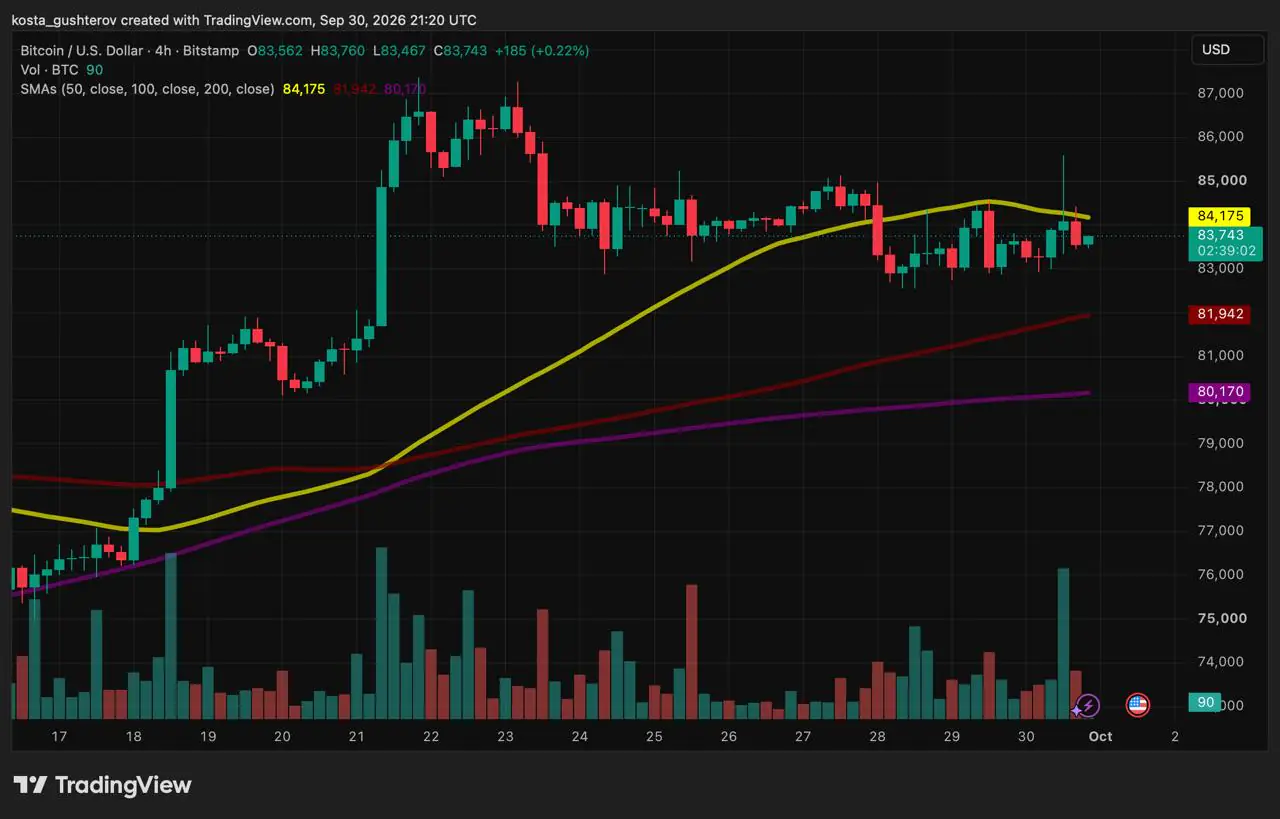Click the lightning bolt event icon
Viewport: 1280px width, 819px height.
point(1087,705)
